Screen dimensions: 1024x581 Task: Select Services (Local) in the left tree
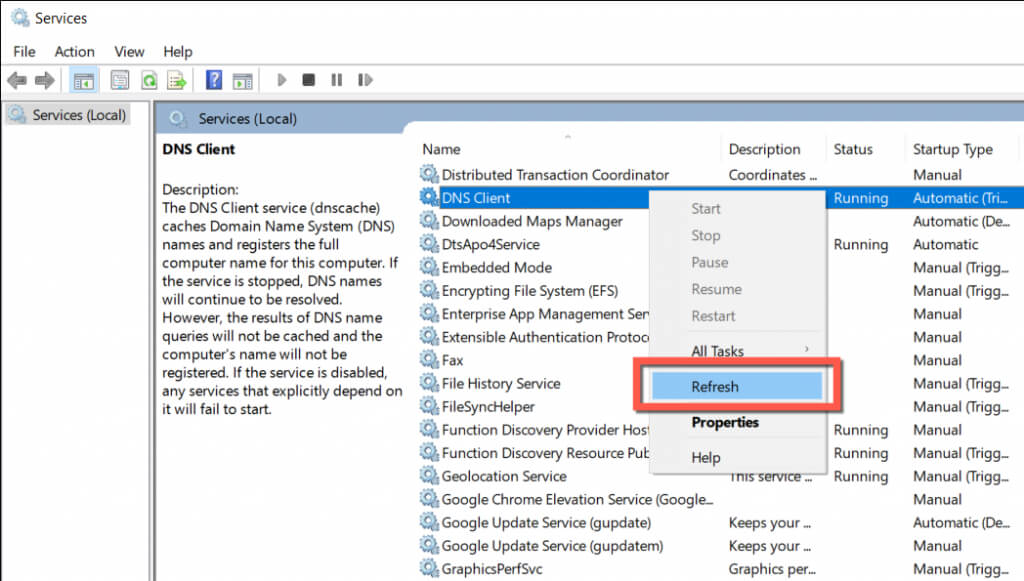tap(78, 115)
